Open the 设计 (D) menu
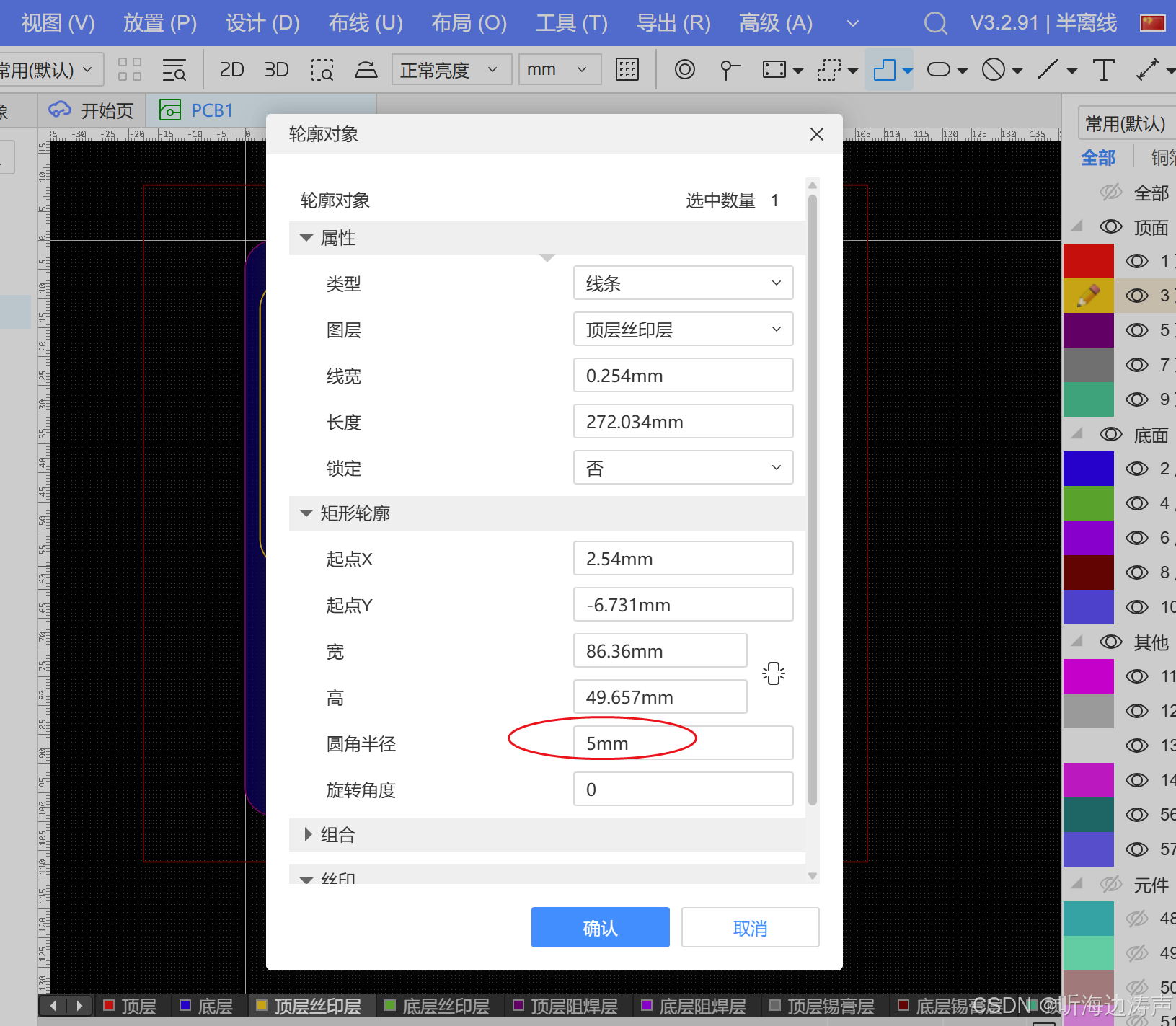Screen dimensions: 1176x1026 pyautogui.click(x=262, y=23)
